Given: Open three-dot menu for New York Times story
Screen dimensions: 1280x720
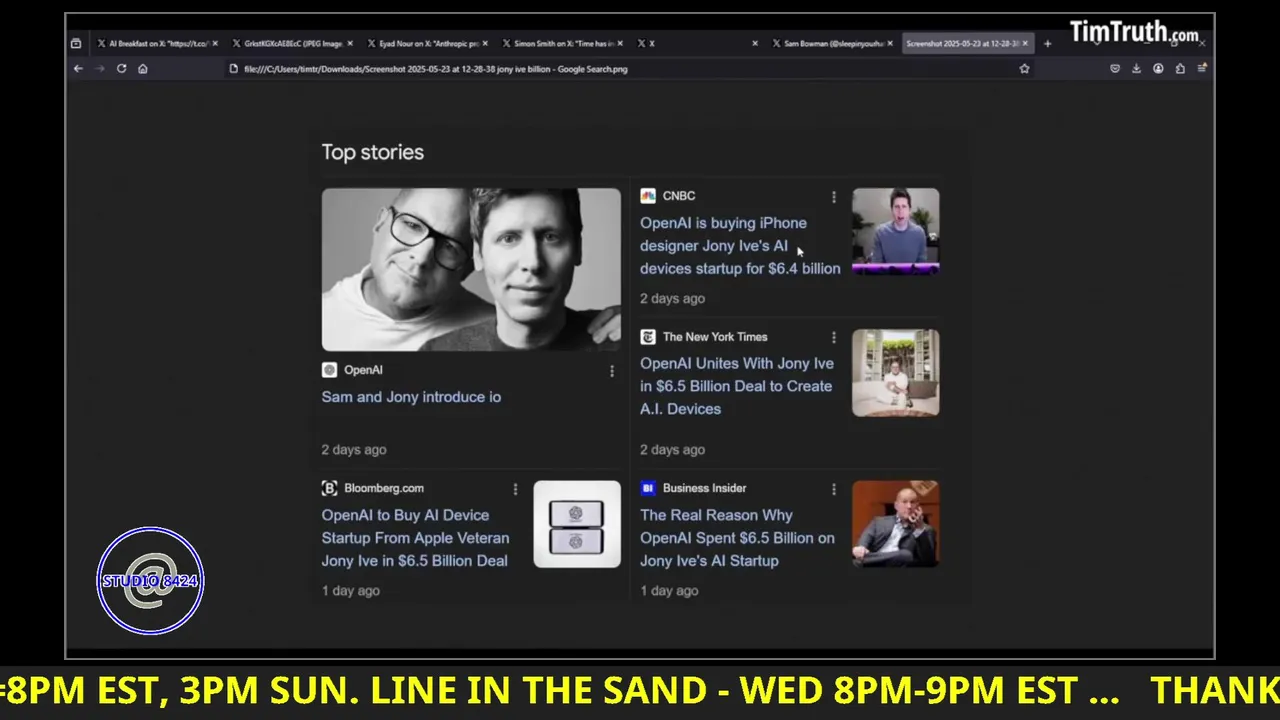Looking at the screenshot, I should pyautogui.click(x=833, y=338).
